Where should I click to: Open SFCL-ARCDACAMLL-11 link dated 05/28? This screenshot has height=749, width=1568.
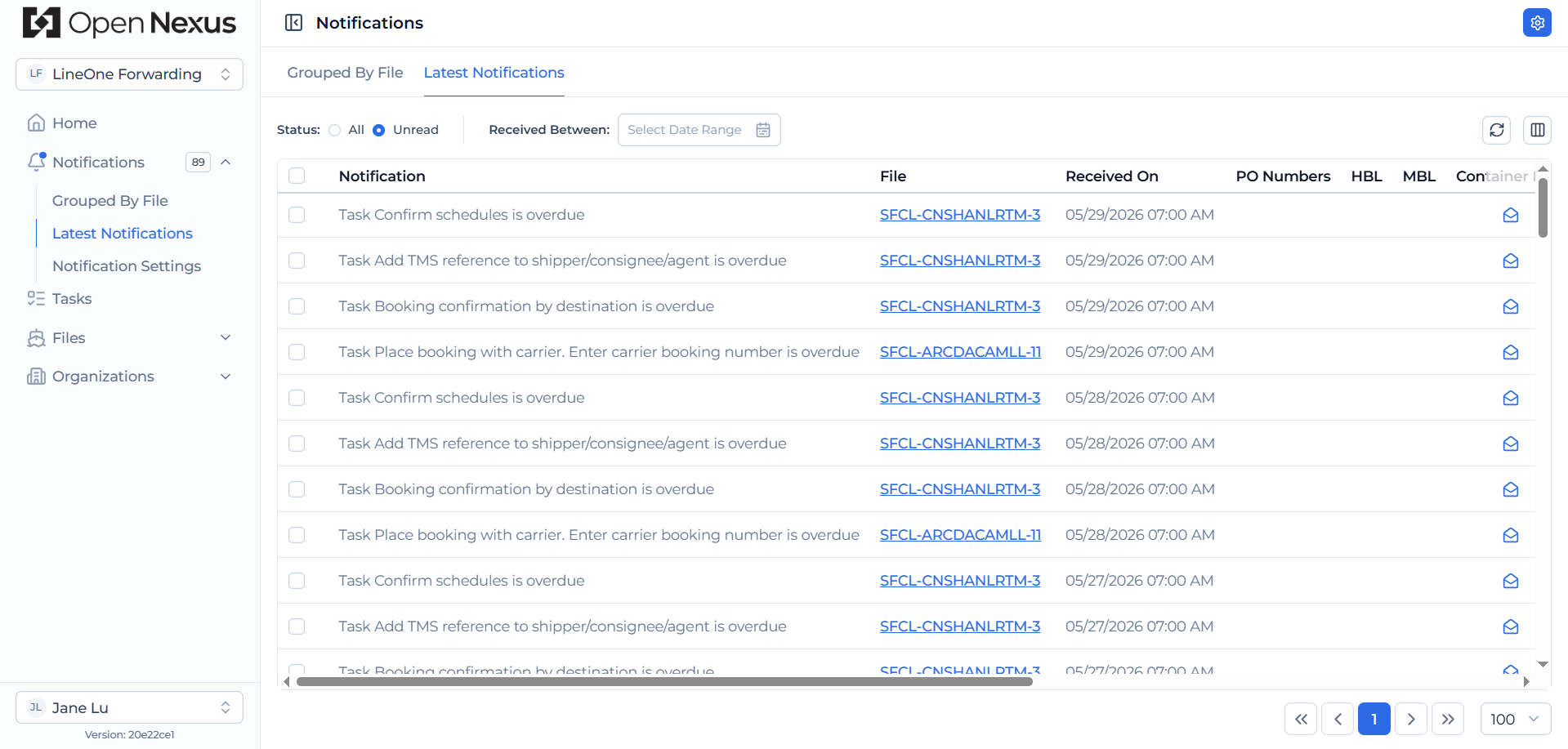click(960, 535)
